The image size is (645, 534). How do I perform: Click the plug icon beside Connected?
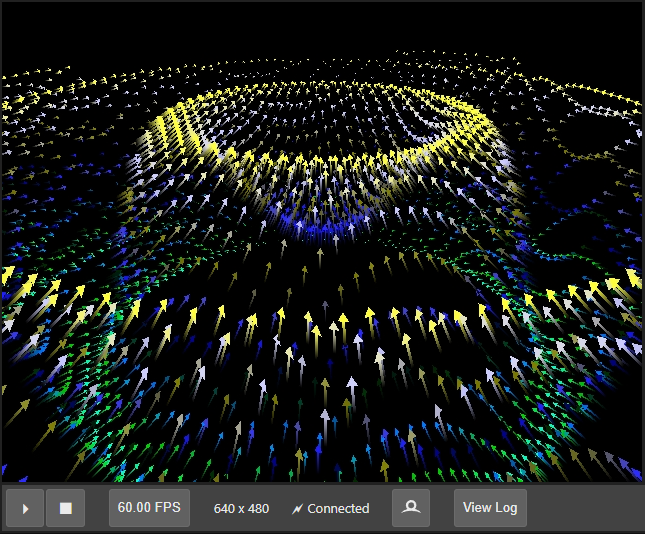[297, 509]
